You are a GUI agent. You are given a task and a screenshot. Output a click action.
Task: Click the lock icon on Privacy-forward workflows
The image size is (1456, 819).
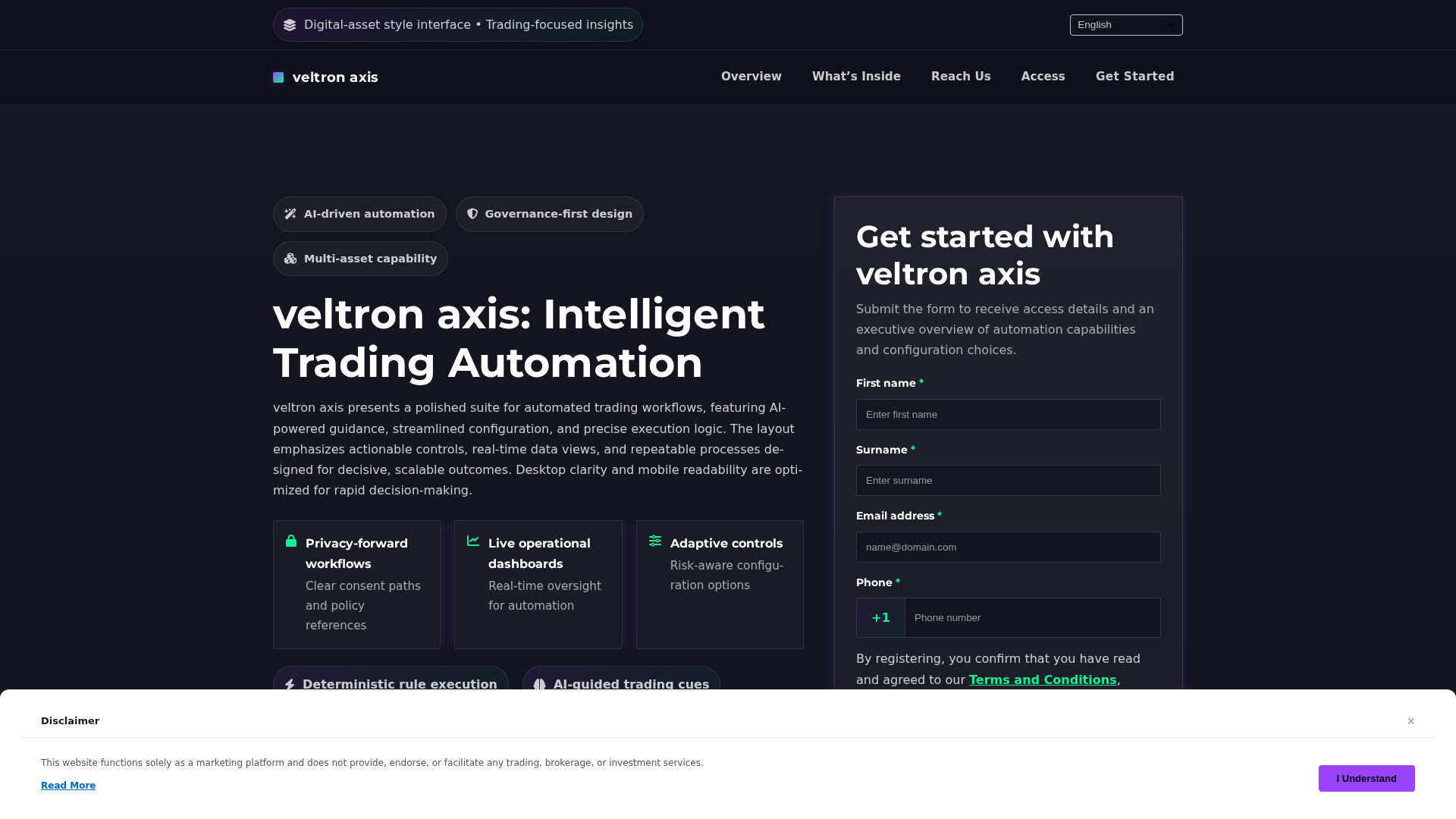pos(291,541)
